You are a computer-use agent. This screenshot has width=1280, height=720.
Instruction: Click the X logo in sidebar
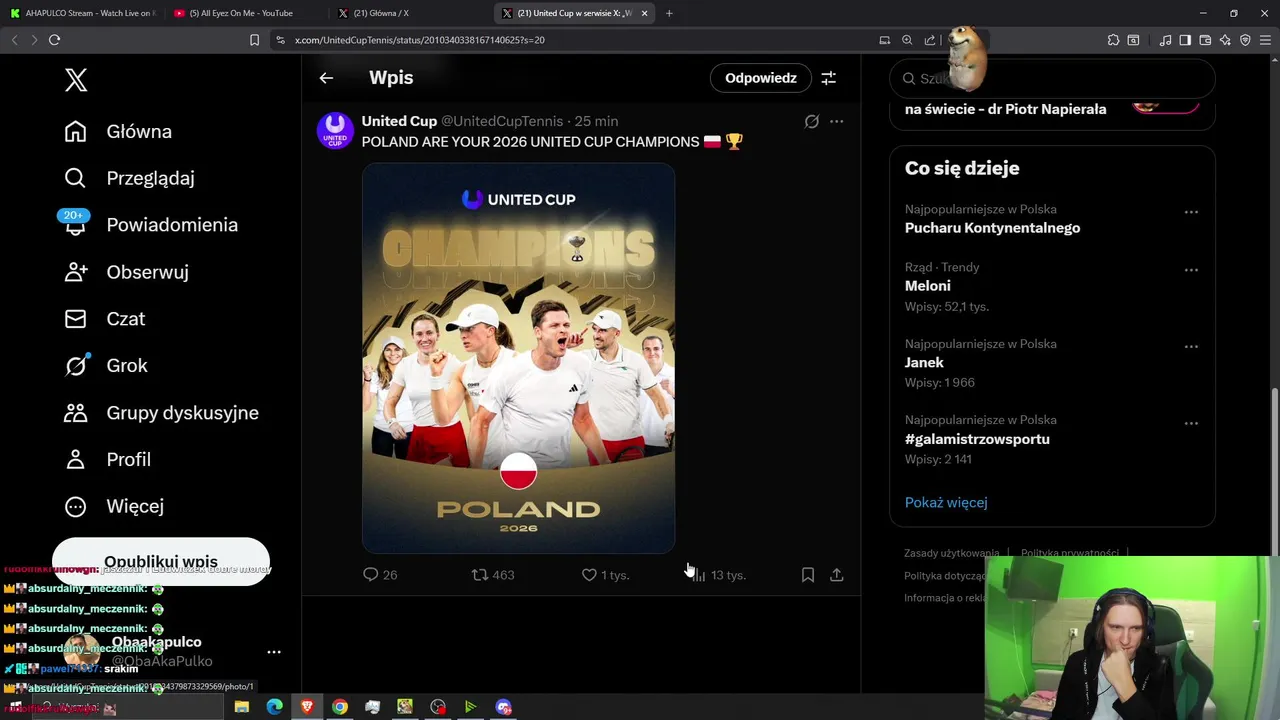click(76, 80)
